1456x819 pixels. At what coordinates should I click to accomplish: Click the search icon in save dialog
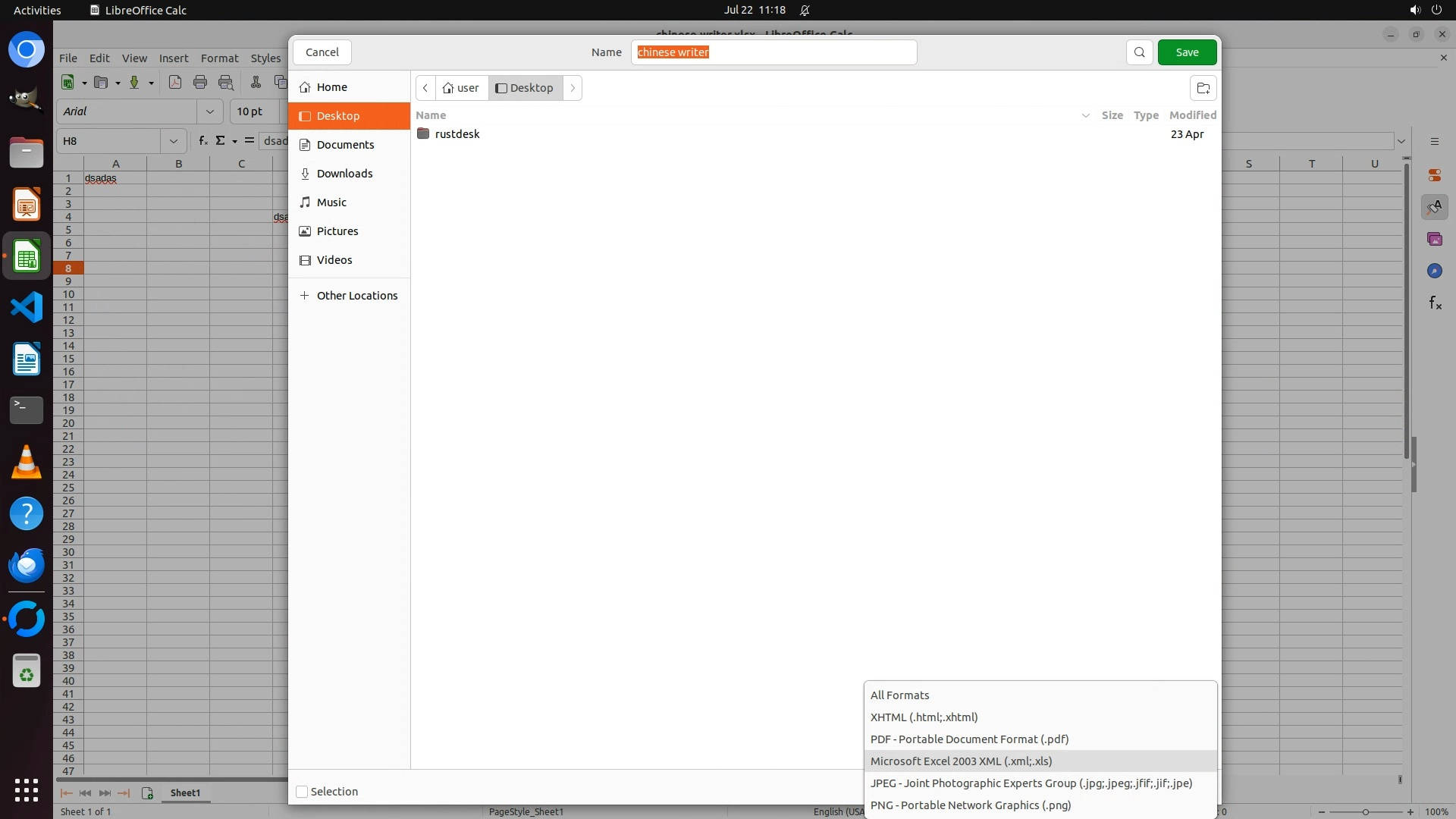1139,52
